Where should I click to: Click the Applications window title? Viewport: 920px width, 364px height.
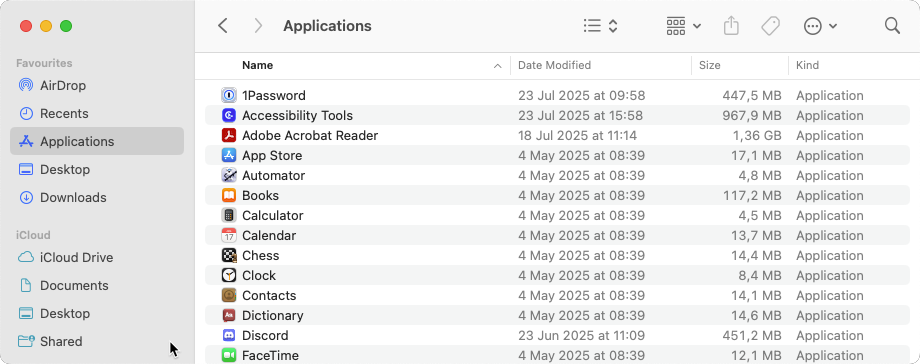click(327, 26)
